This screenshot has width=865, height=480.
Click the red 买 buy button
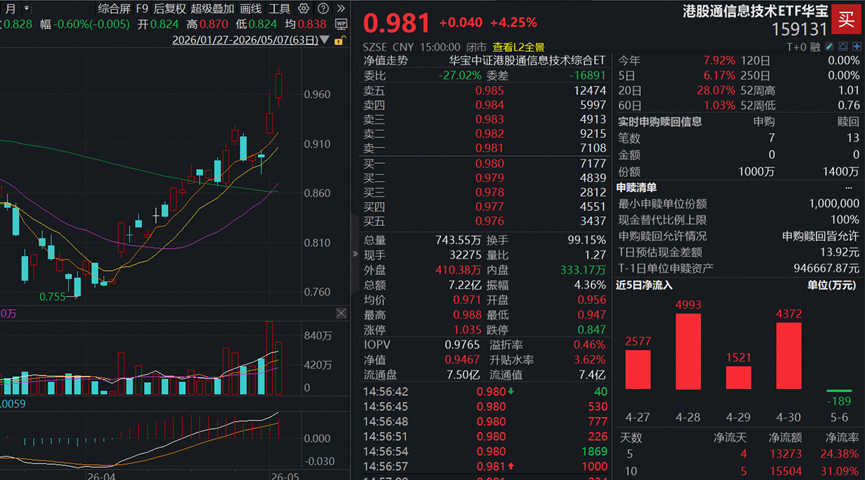846,20
